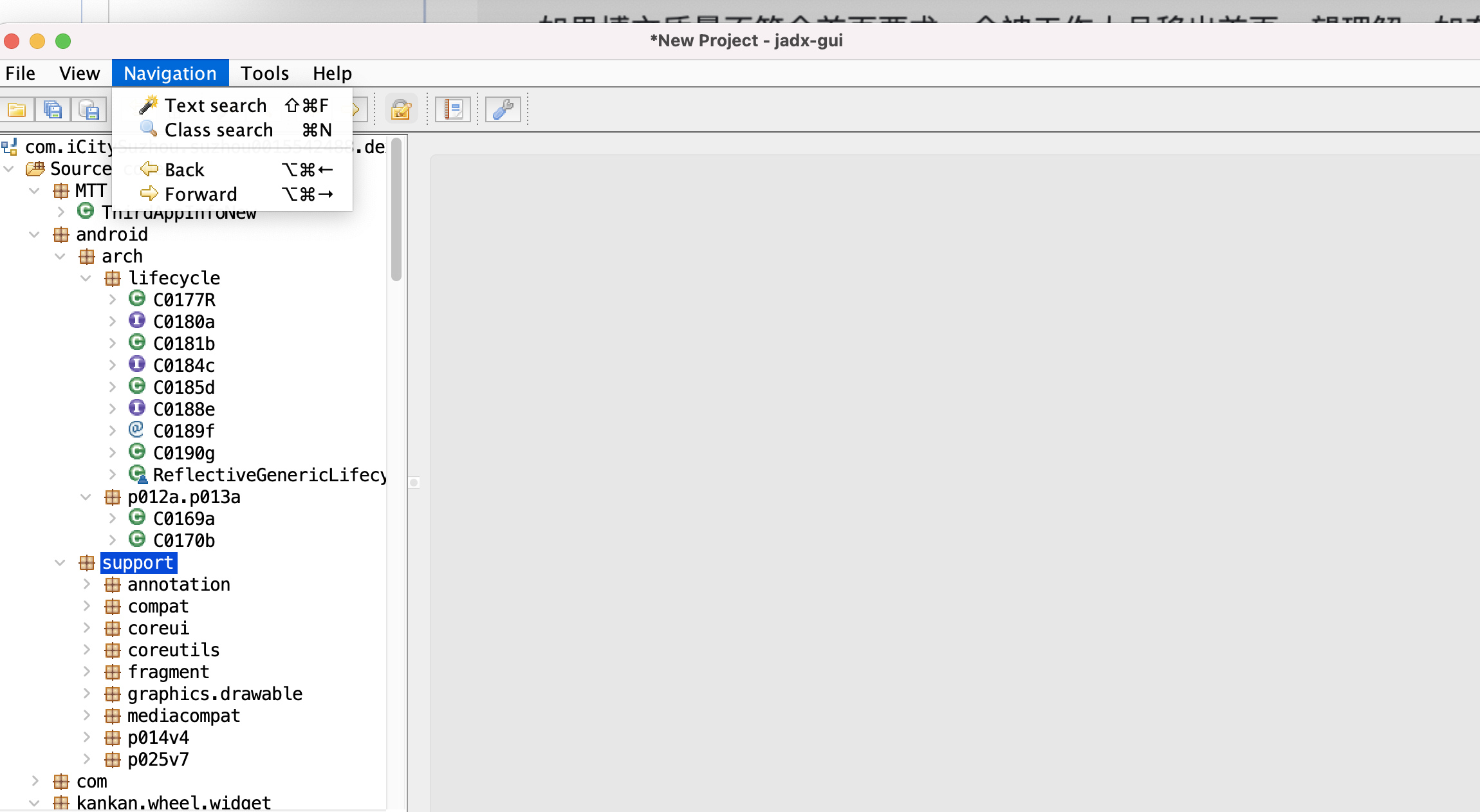Click the lifecycle package icon
The image size is (1480, 812).
coord(113,278)
